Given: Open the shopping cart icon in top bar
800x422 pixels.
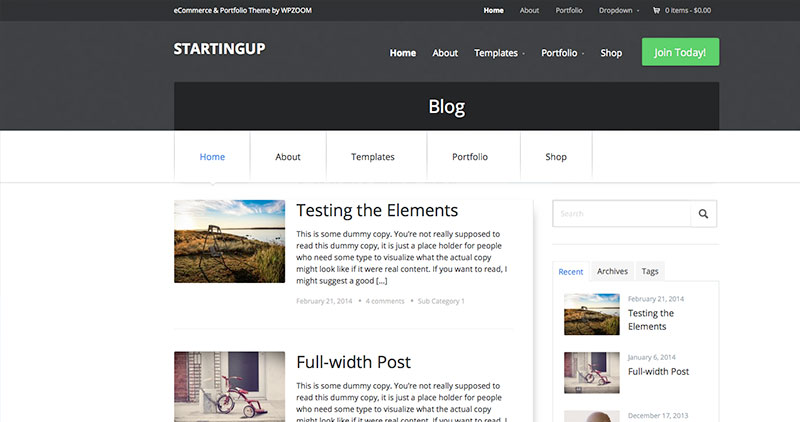Looking at the screenshot, I should [656, 10].
